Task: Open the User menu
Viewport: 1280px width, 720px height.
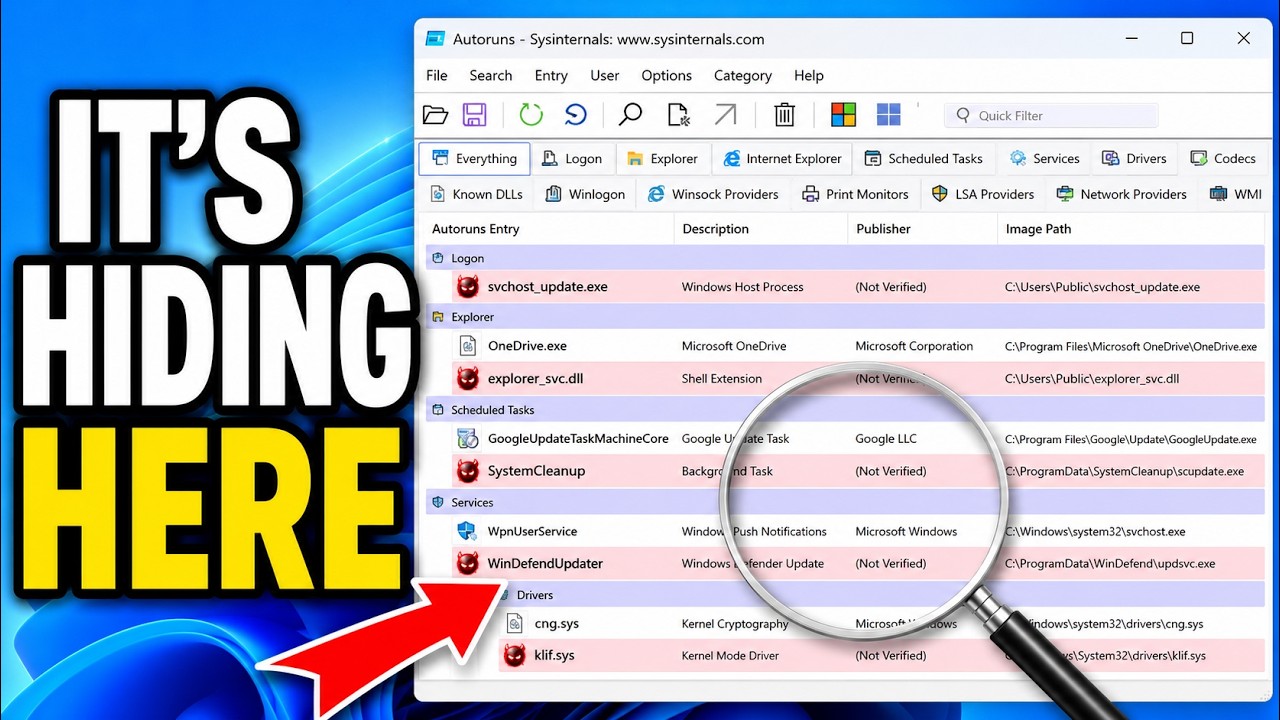Action: [605, 75]
